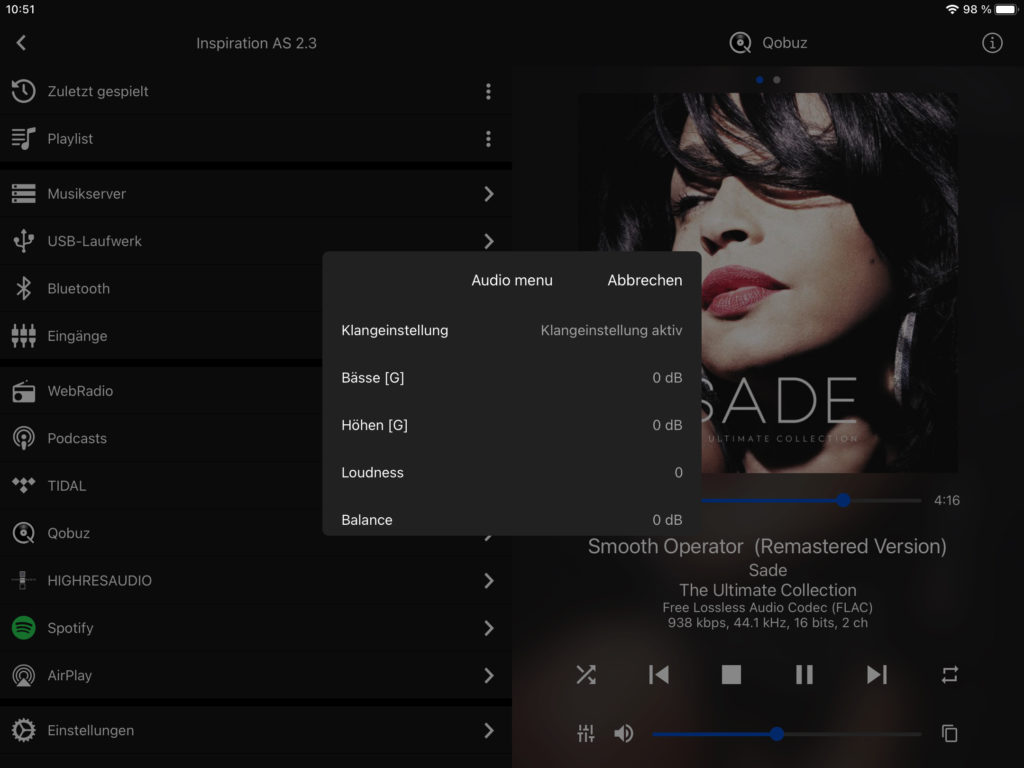Select the Klangeinstellung menu entry
The height and width of the screenshot is (768, 1024).
click(394, 330)
